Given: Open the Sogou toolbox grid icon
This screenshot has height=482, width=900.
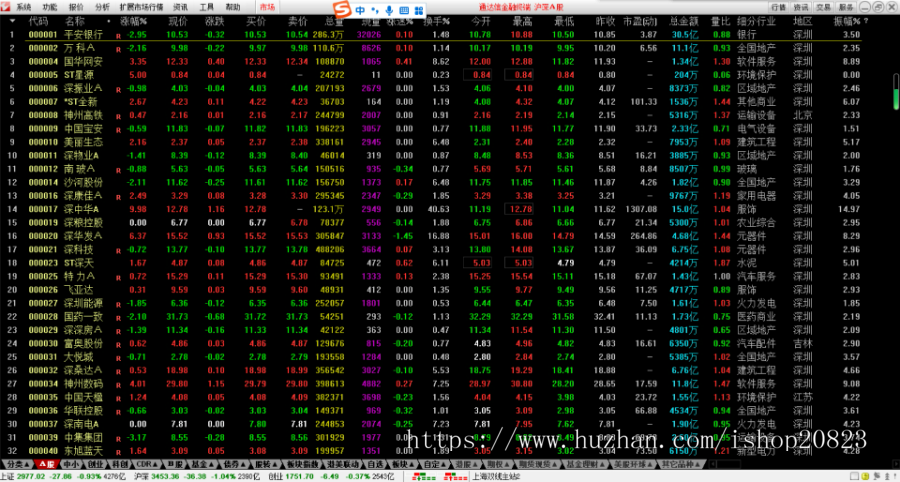Looking at the screenshot, I should pos(418,10).
